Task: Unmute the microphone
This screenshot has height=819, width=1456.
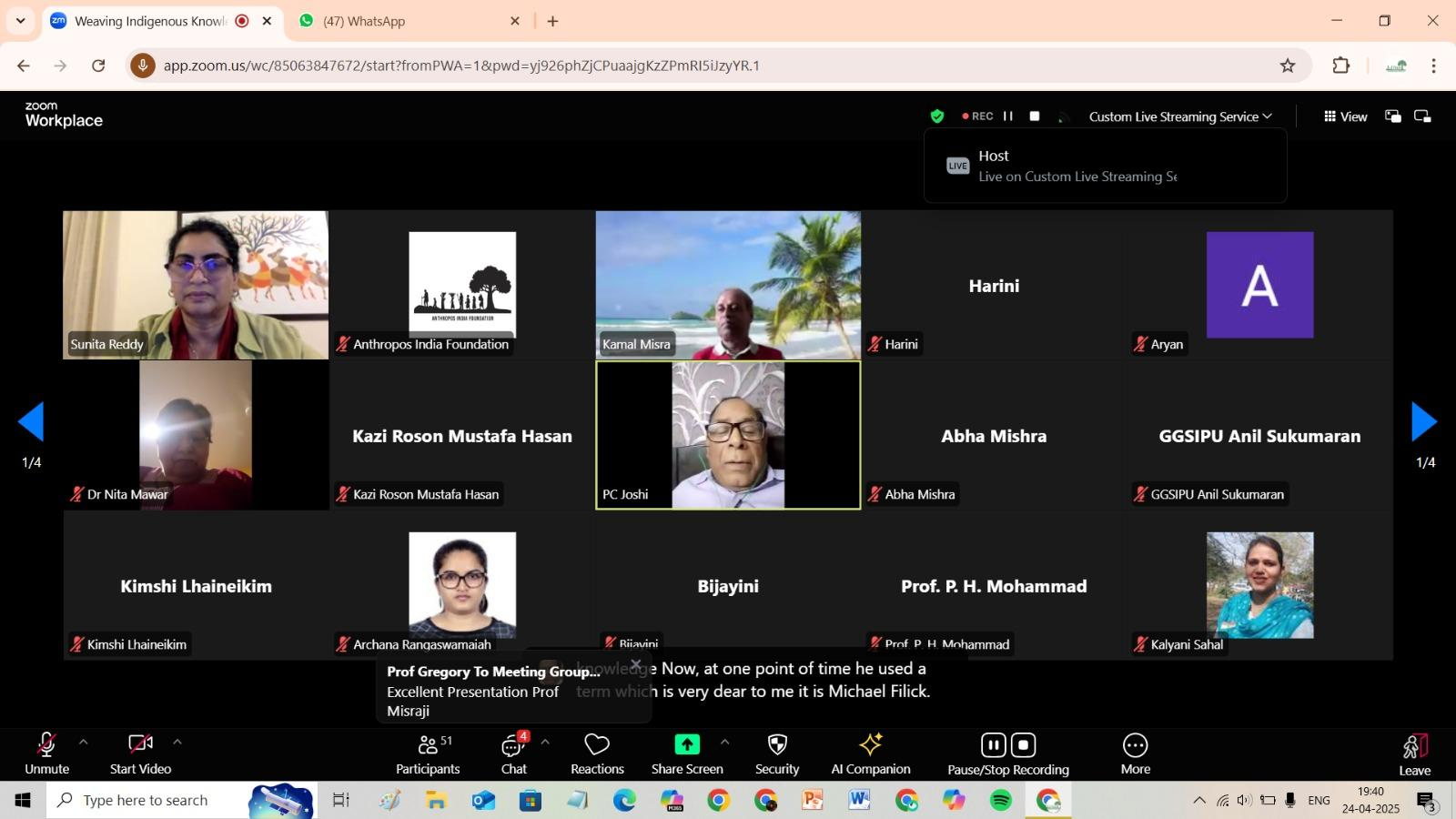Action: (46, 754)
